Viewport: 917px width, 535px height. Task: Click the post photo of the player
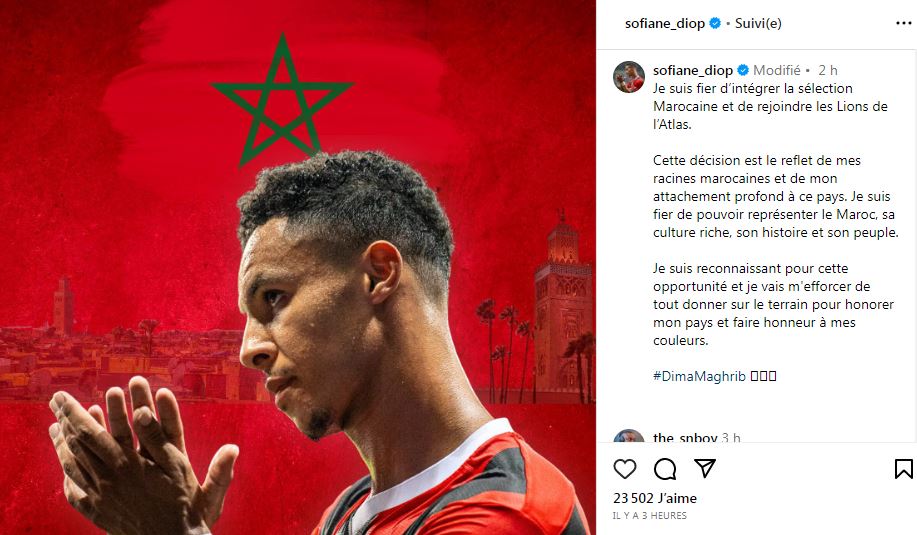pyautogui.click(x=298, y=267)
